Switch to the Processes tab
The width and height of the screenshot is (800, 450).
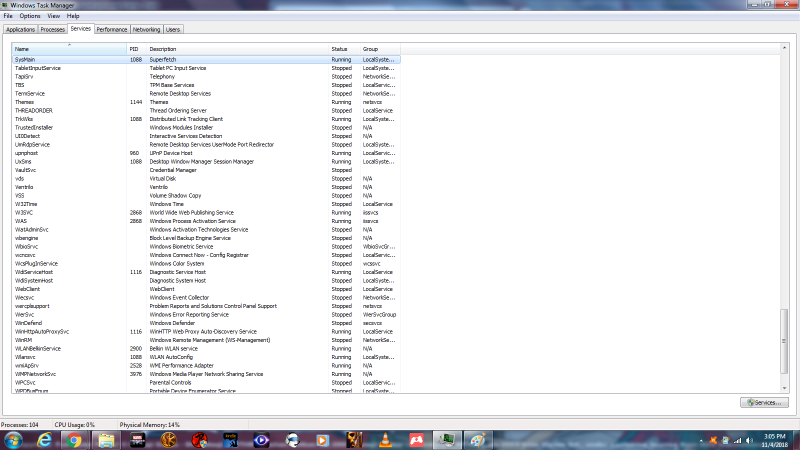53,30
